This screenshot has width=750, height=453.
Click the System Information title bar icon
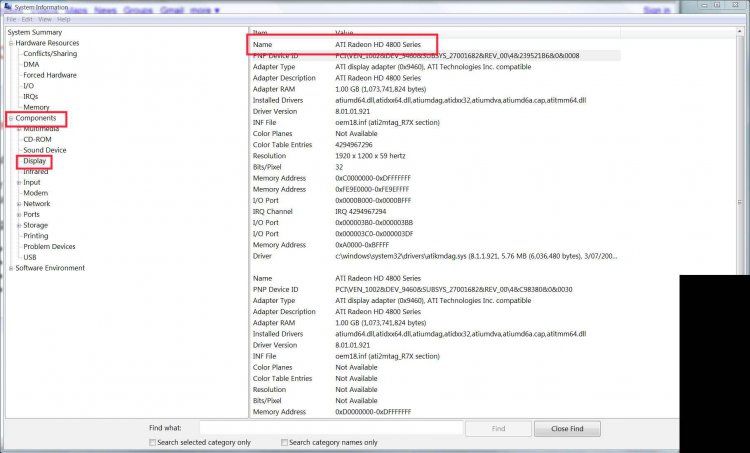7,7
